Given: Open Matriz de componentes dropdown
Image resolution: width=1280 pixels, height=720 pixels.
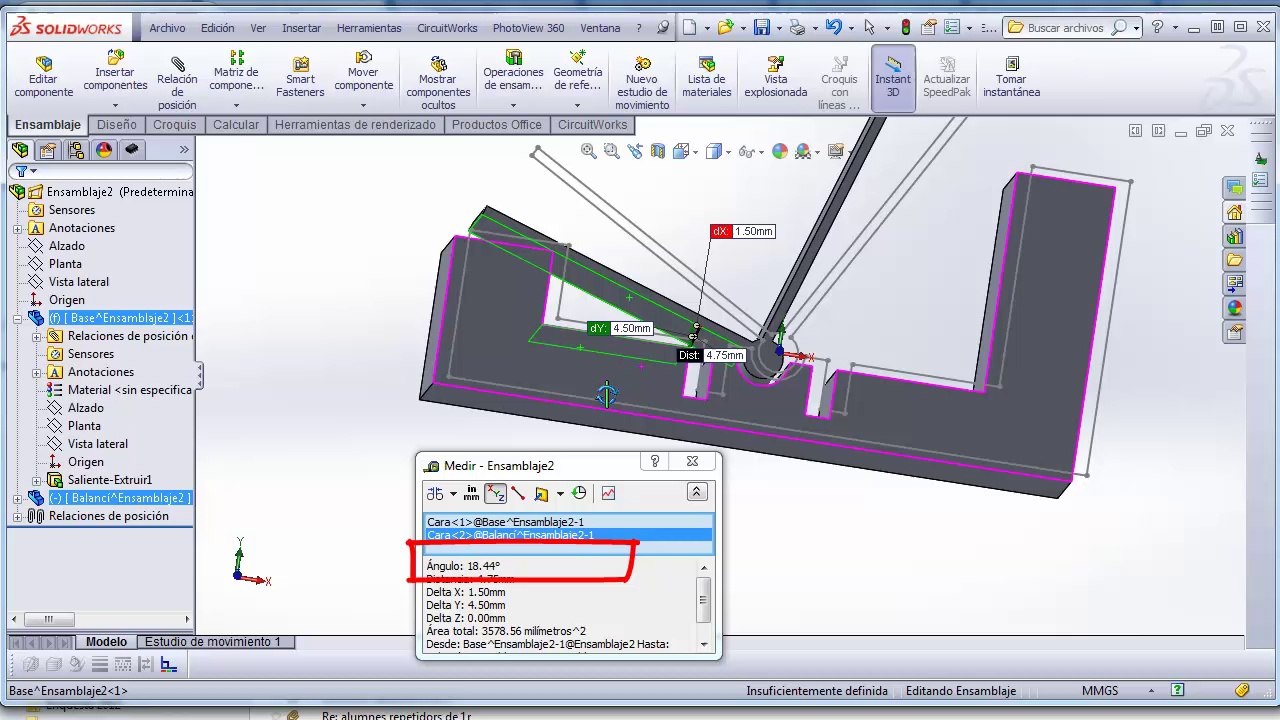Looking at the screenshot, I should [x=236, y=104].
